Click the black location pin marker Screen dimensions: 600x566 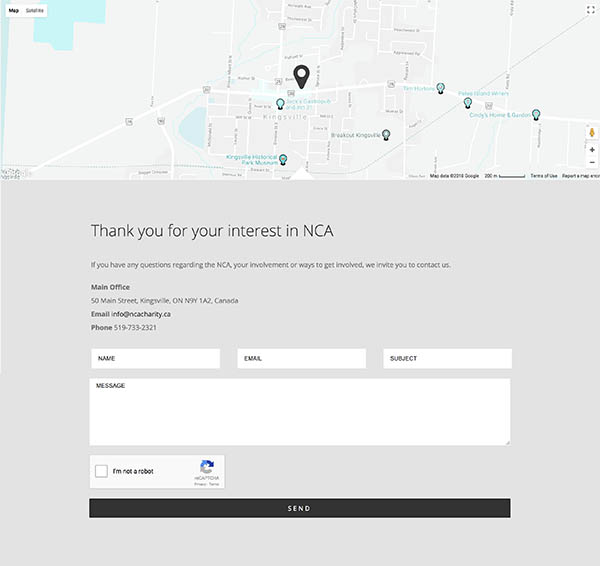click(x=301, y=76)
